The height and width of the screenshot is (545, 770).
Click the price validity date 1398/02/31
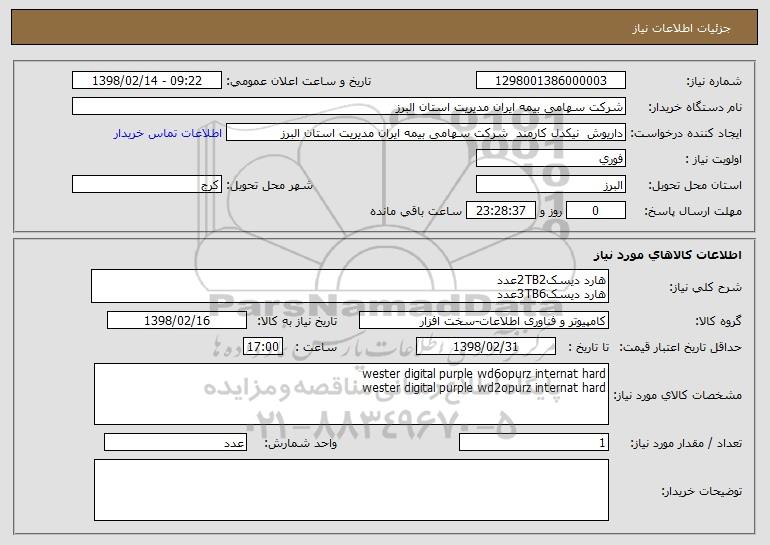(x=486, y=346)
